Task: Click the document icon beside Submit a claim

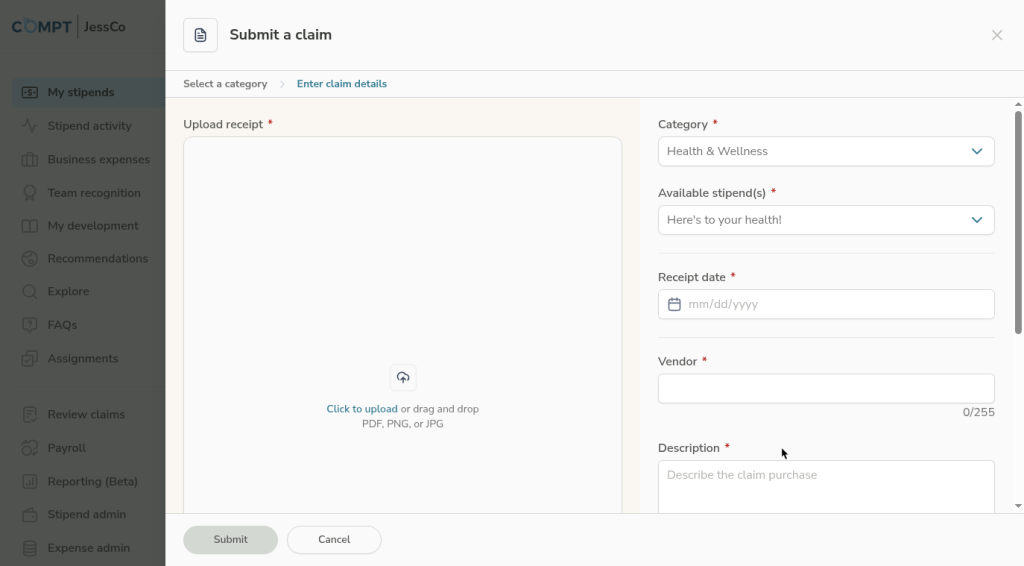Action: click(x=200, y=35)
